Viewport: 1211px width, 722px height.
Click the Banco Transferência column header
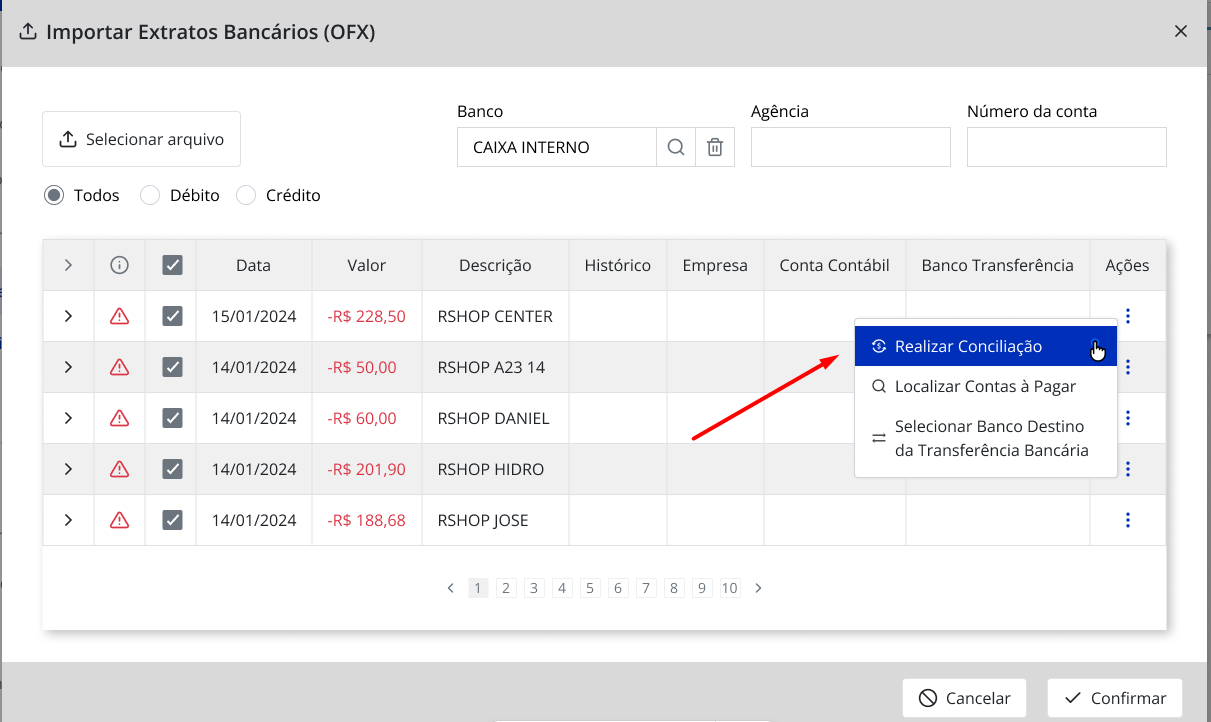coord(998,265)
